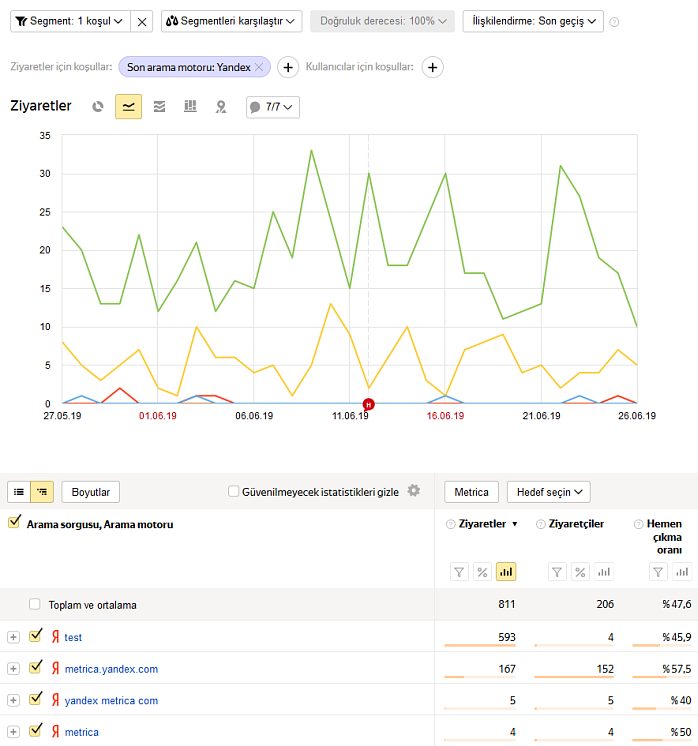Open the metrica query link
This screenshot has height=746, width=698.
pyautogui.click(x=82, y=732)
